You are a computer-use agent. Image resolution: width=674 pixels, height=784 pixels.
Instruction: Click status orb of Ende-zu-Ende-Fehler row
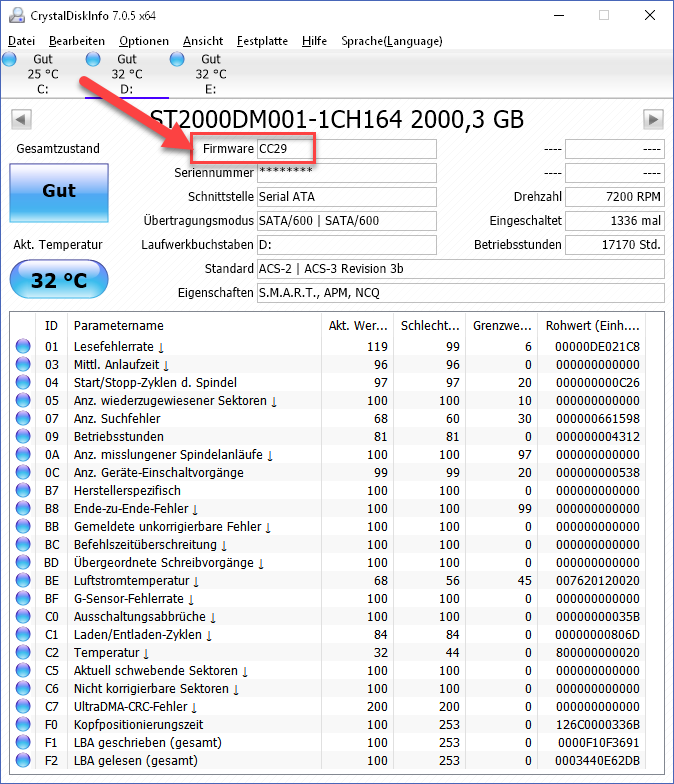pyautogui.click(x=23, y=508)
